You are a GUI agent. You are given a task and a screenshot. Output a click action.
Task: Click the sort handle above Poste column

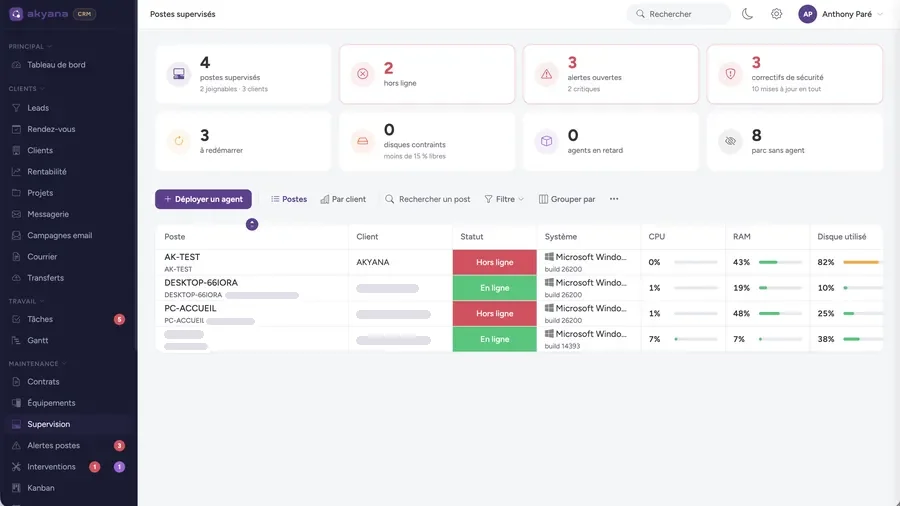click(252, 224)
